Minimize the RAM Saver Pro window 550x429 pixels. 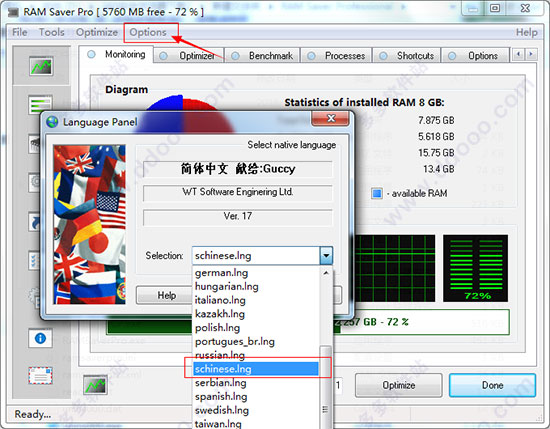[472, 8]
